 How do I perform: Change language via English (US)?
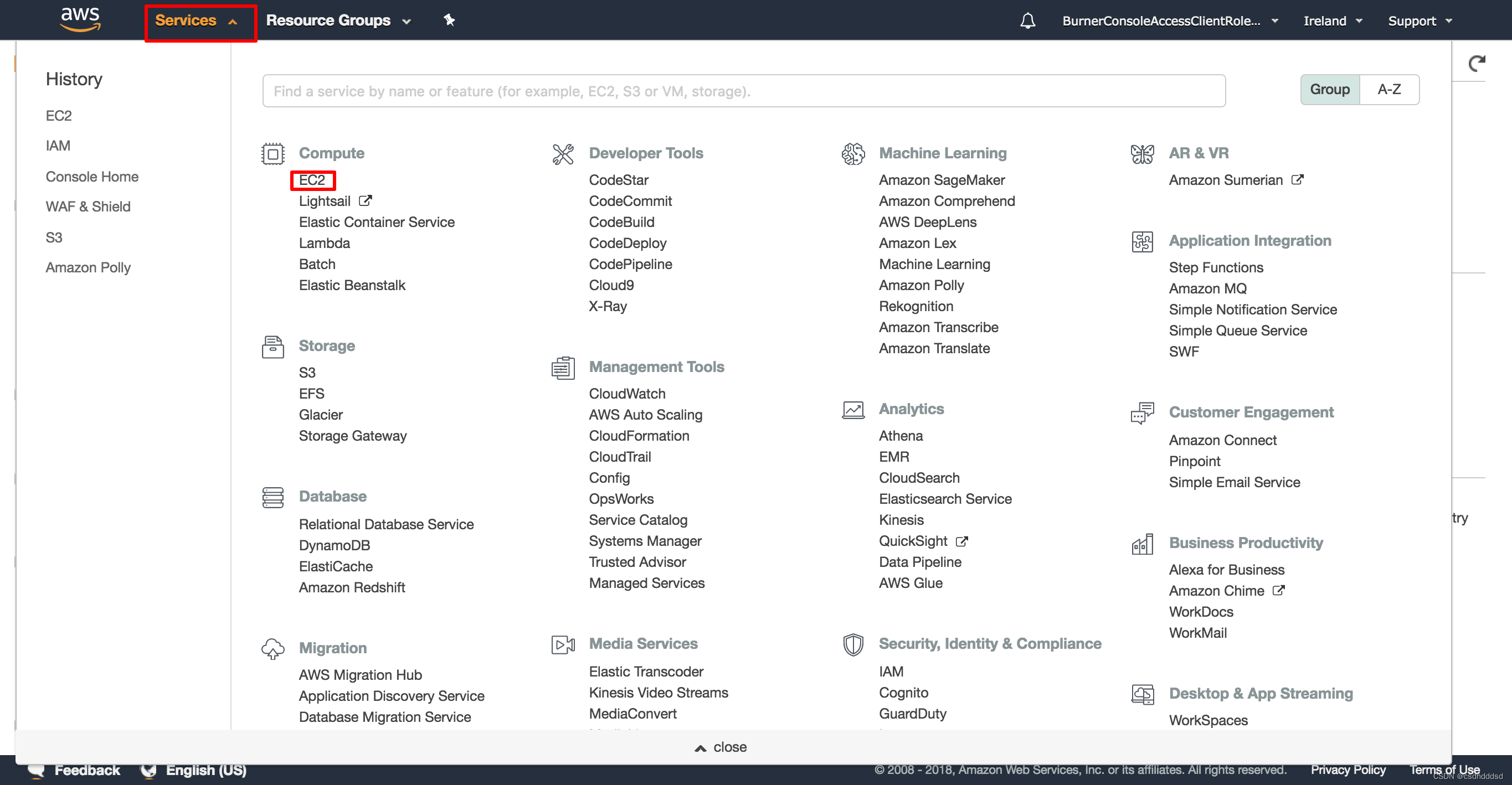click(206, 769)
